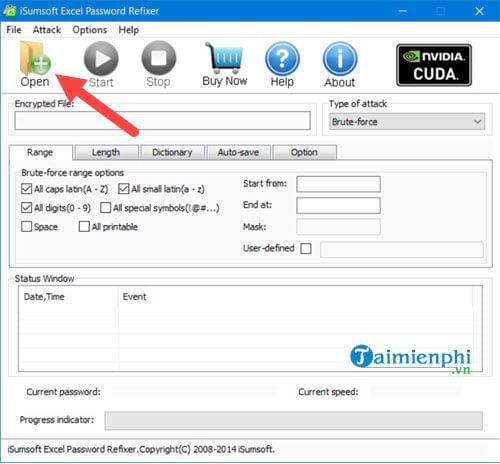Click the Help question mark icon
Viewport: 500px width, 464px height.
point(282,59)
